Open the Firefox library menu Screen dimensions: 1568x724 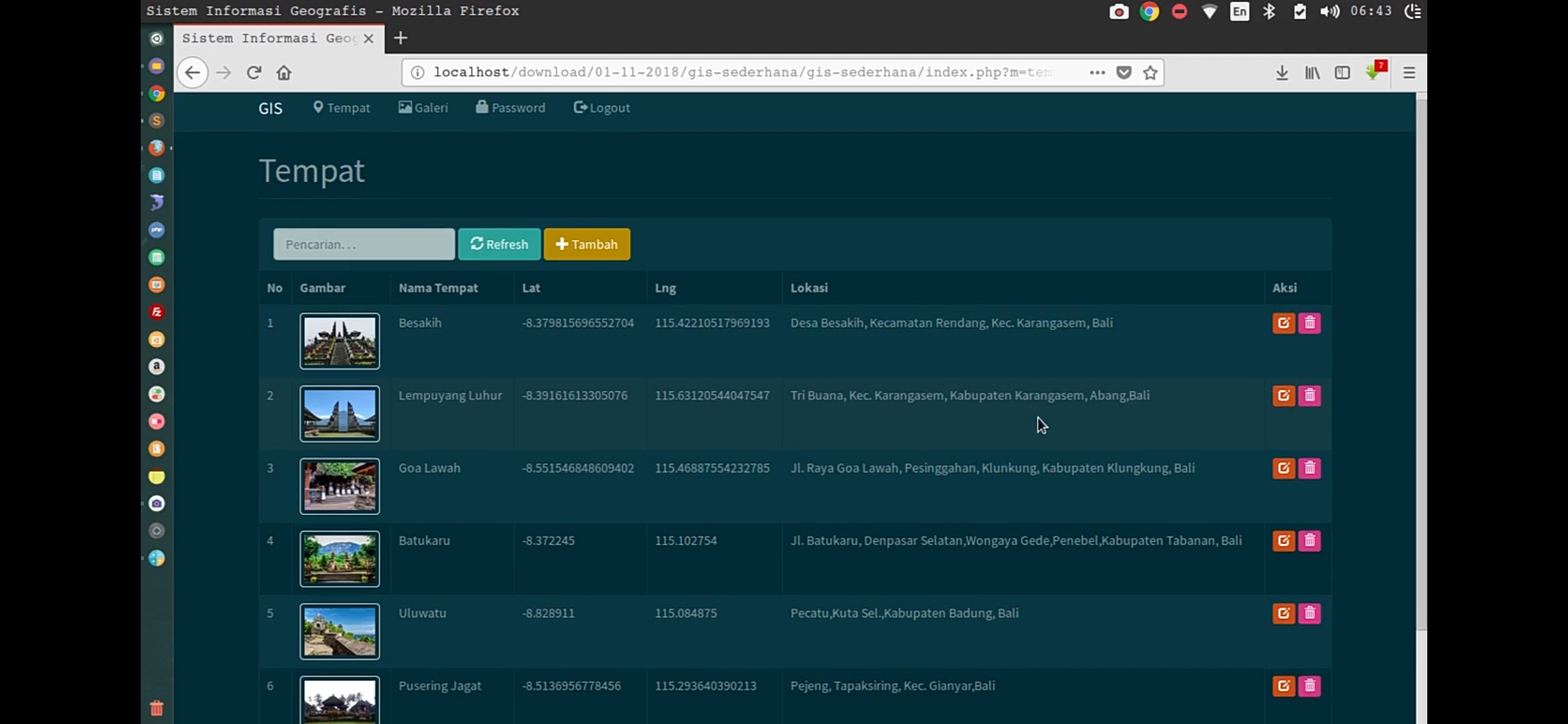point(1312,72)
